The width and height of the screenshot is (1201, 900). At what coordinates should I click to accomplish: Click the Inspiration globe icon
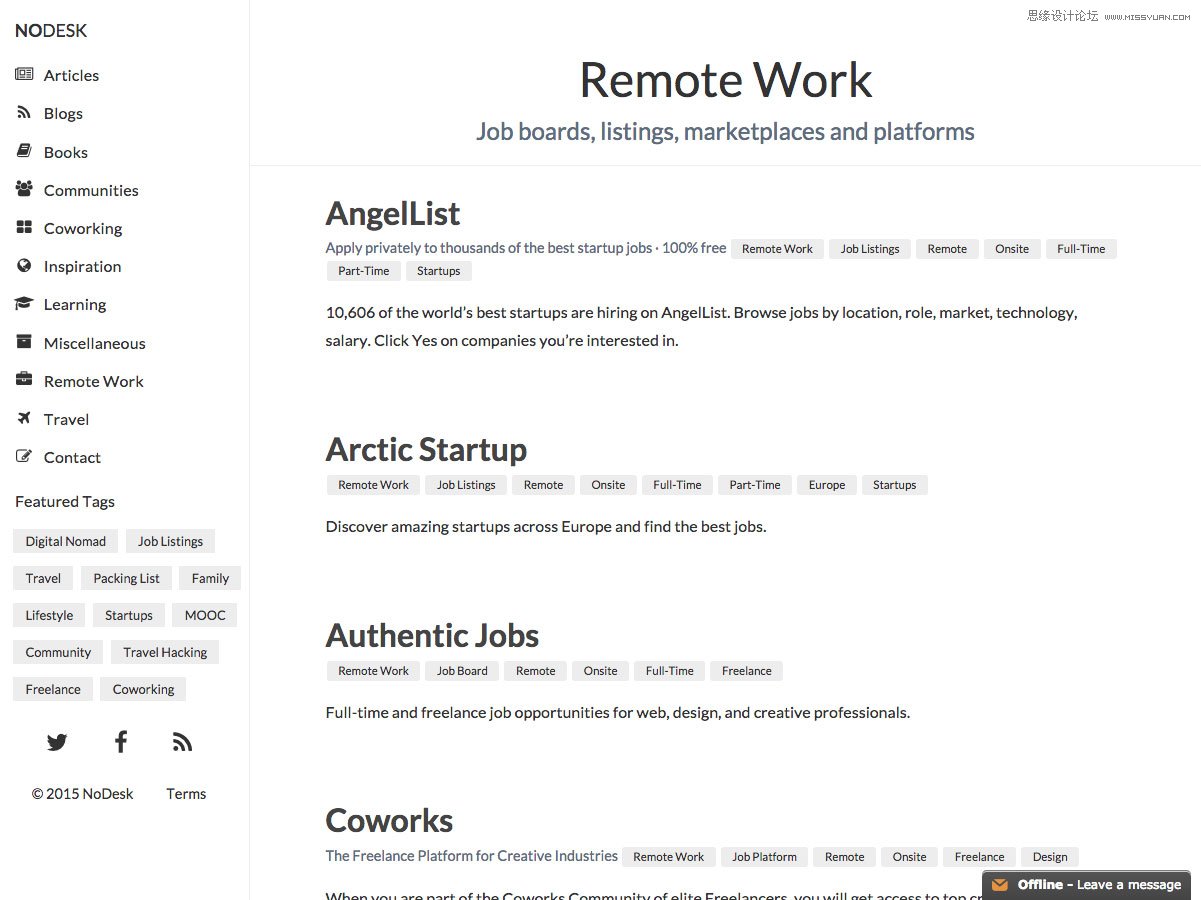[24, 265]
